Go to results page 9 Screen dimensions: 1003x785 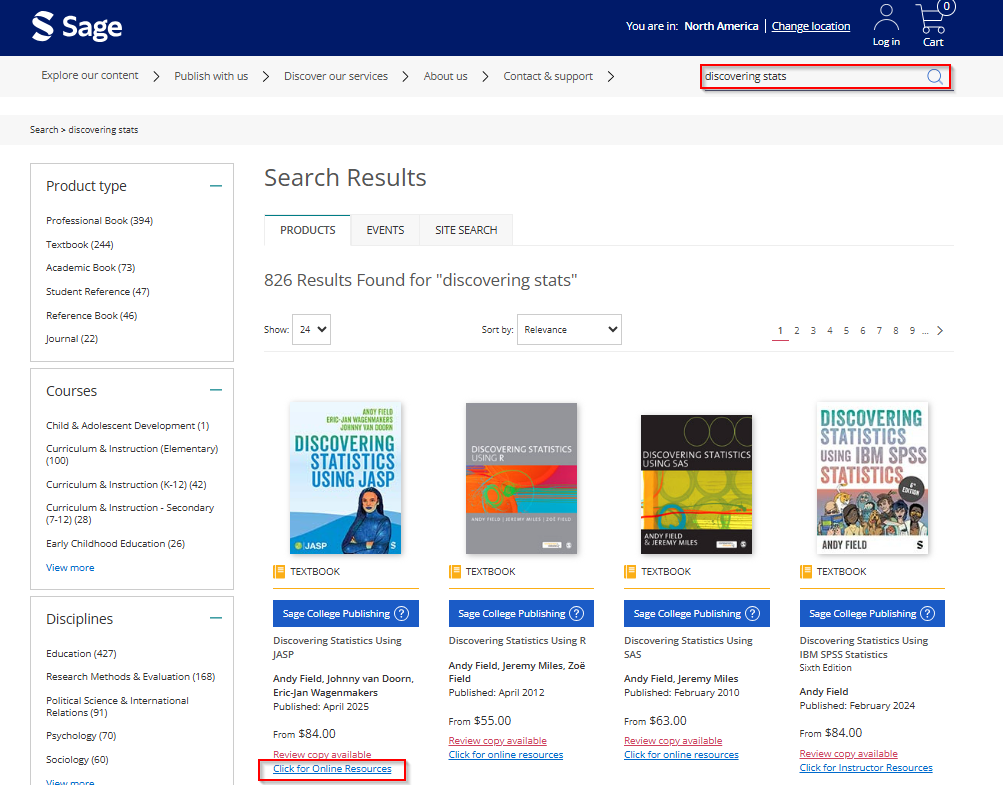(912, 331)
